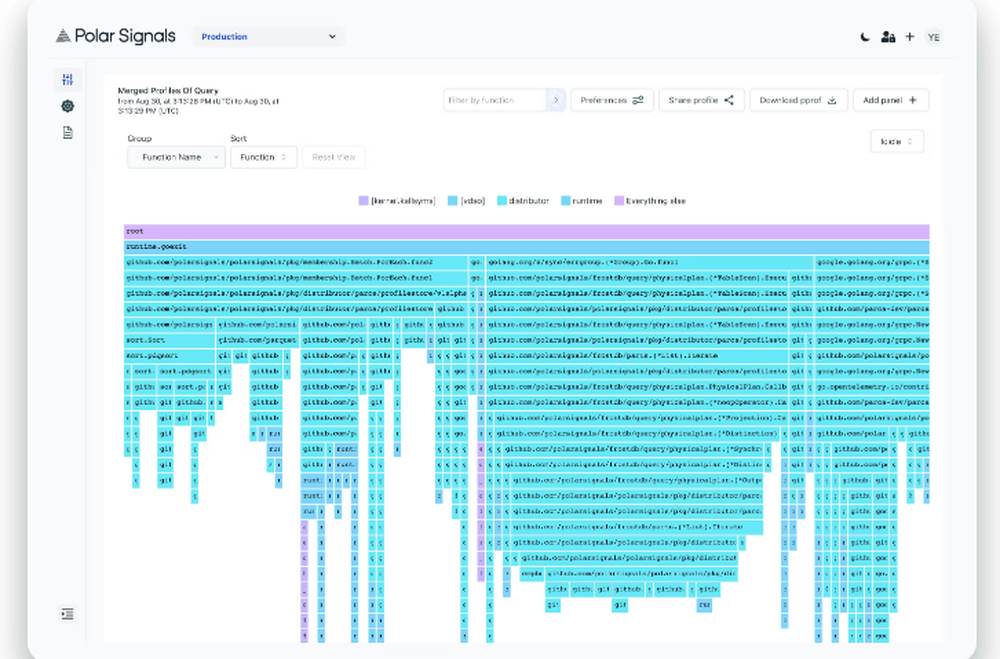1000x659 pixels.
Task: Open the Production project dropdown
Action: click(268, 36)
